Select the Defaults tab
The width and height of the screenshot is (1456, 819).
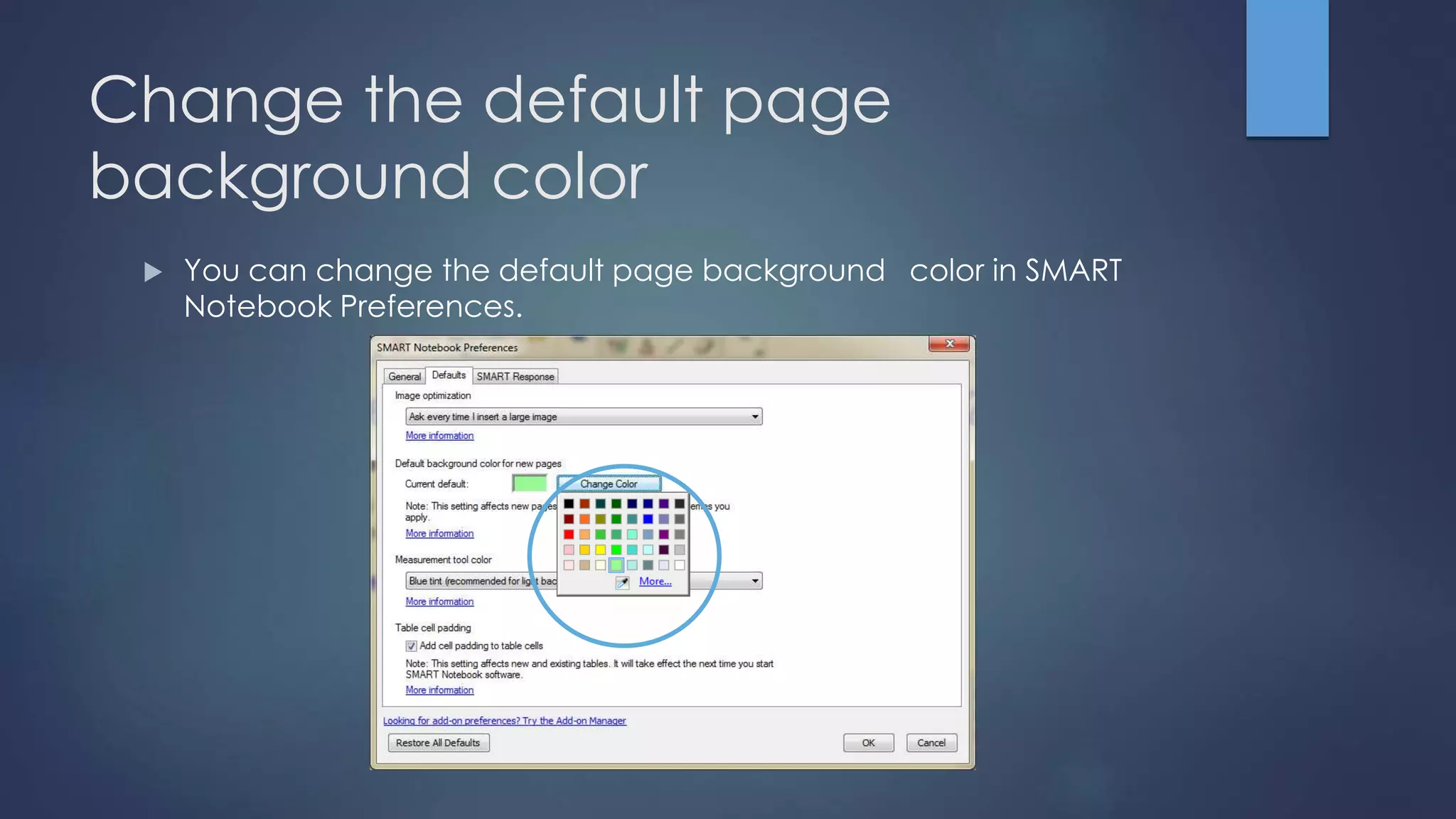(x=449, y=375)
